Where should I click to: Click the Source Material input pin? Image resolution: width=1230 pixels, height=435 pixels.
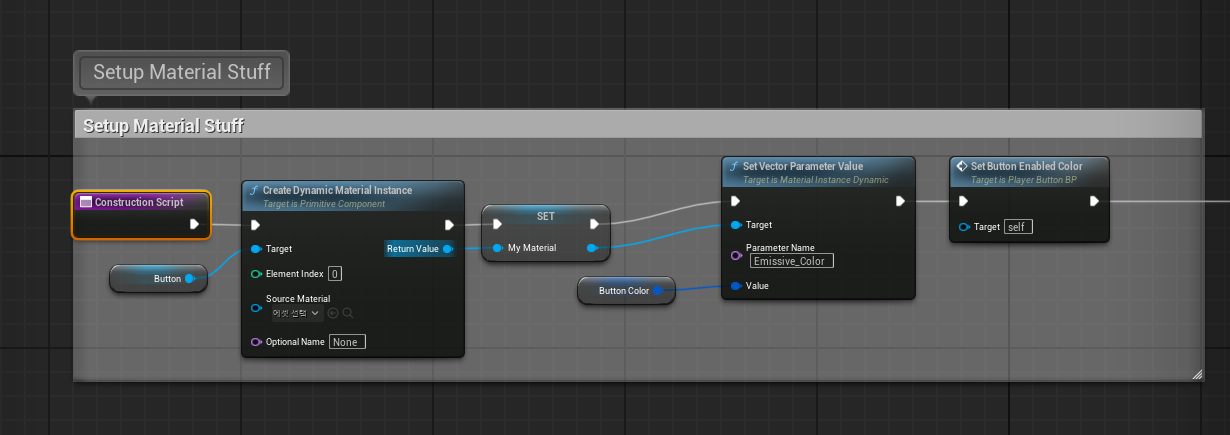pyautogui.click(x=256, y=308)
